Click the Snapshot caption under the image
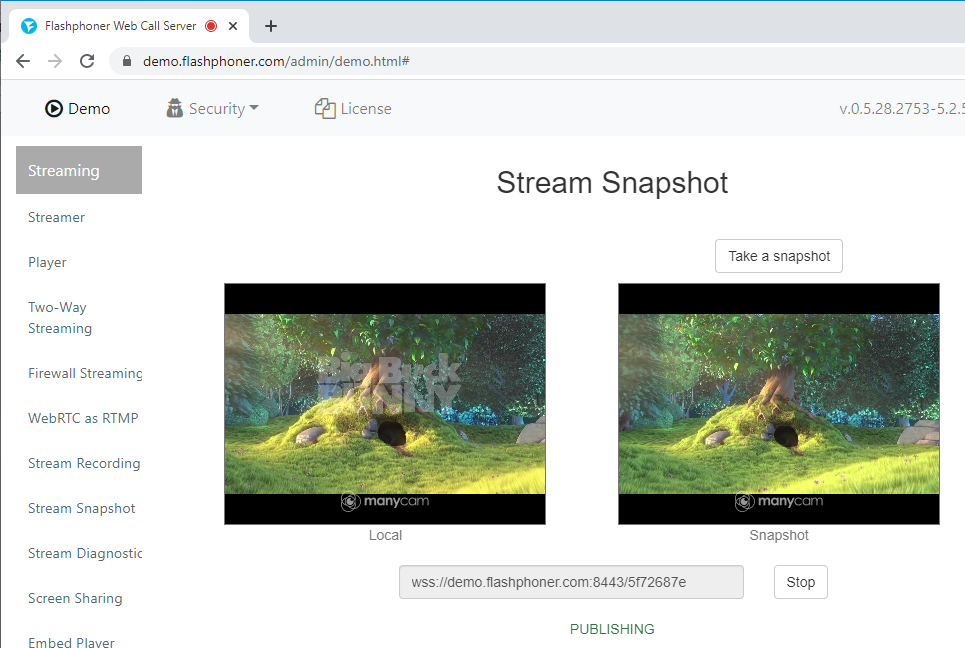The width and height of the screenshot is (965, 648). click(779, 535)
